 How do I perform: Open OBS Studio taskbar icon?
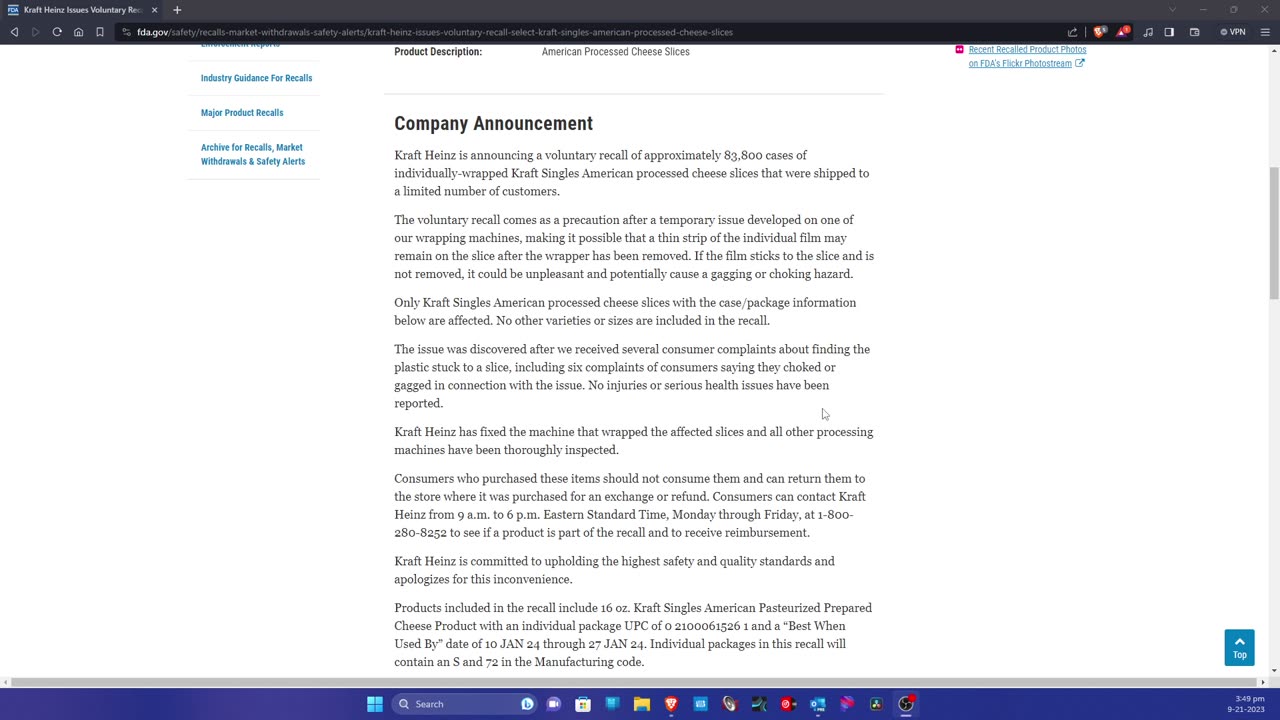905,704
